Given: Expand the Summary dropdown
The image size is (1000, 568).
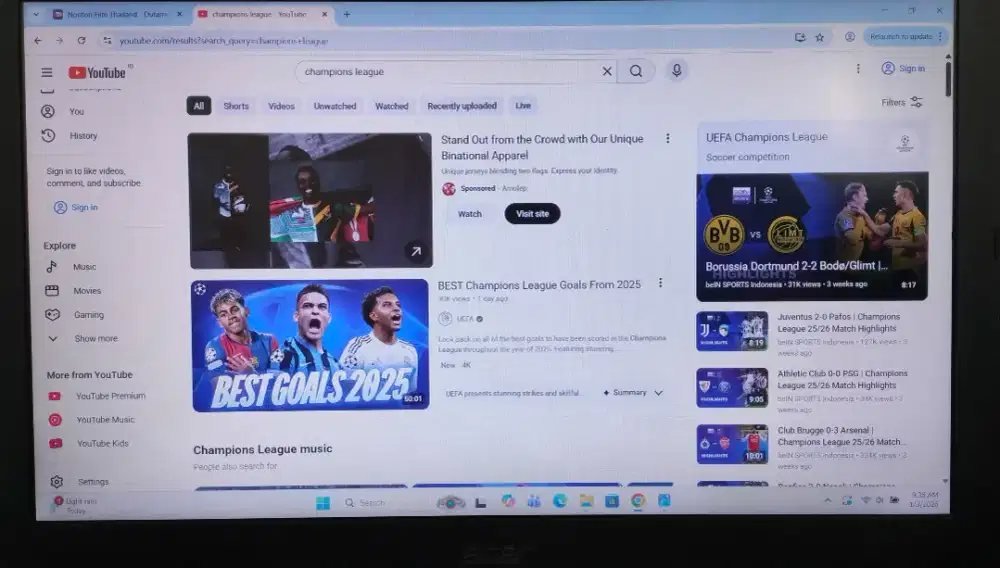Looking at the screenshot, I should point(633,393).
